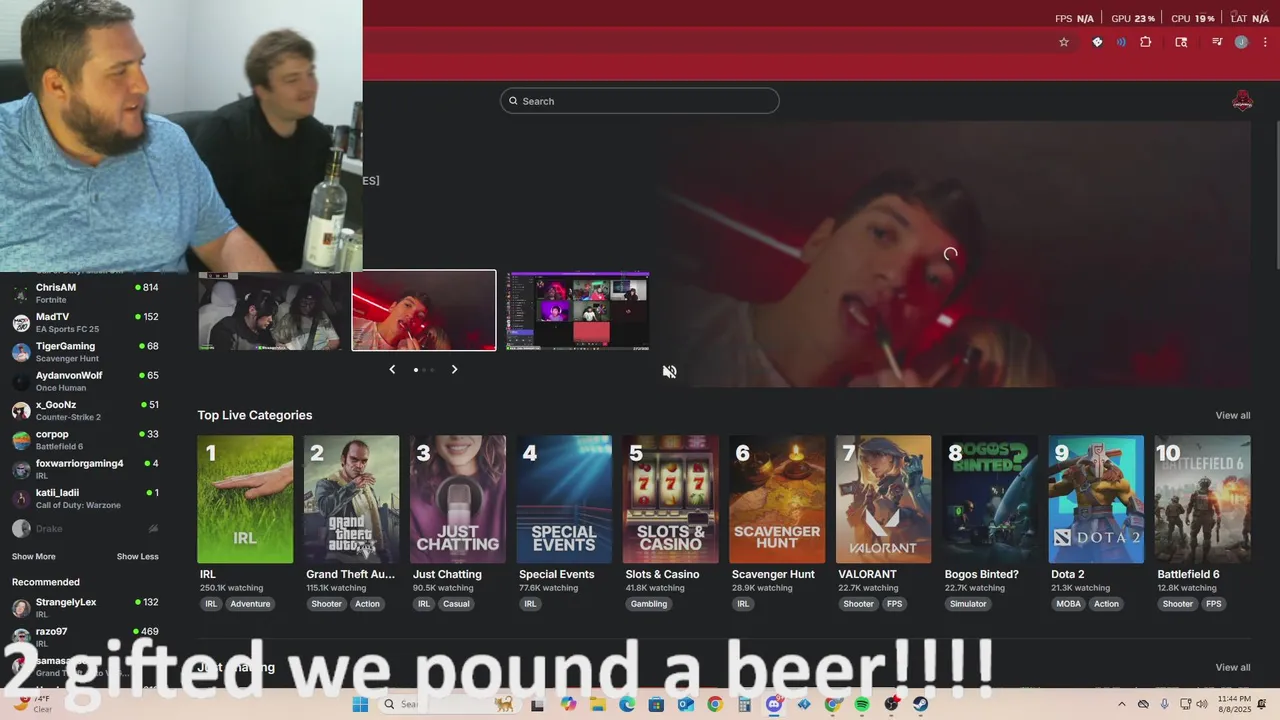Open File Explorer from the taskbar

598,704
